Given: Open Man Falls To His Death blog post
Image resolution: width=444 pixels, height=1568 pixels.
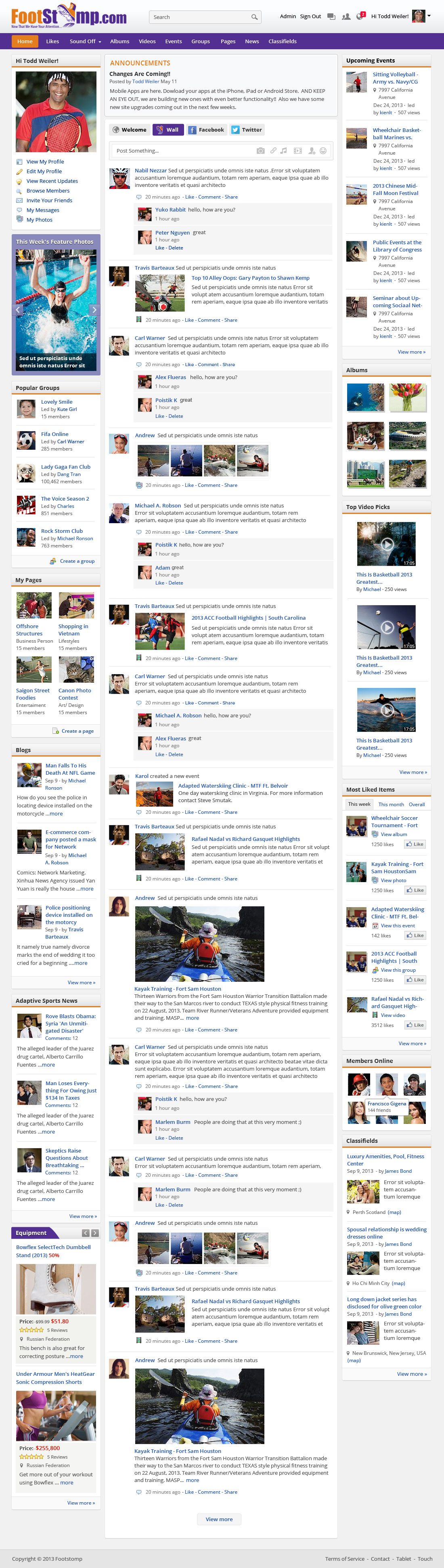Looking at the screenshot, I should (70, 769).
